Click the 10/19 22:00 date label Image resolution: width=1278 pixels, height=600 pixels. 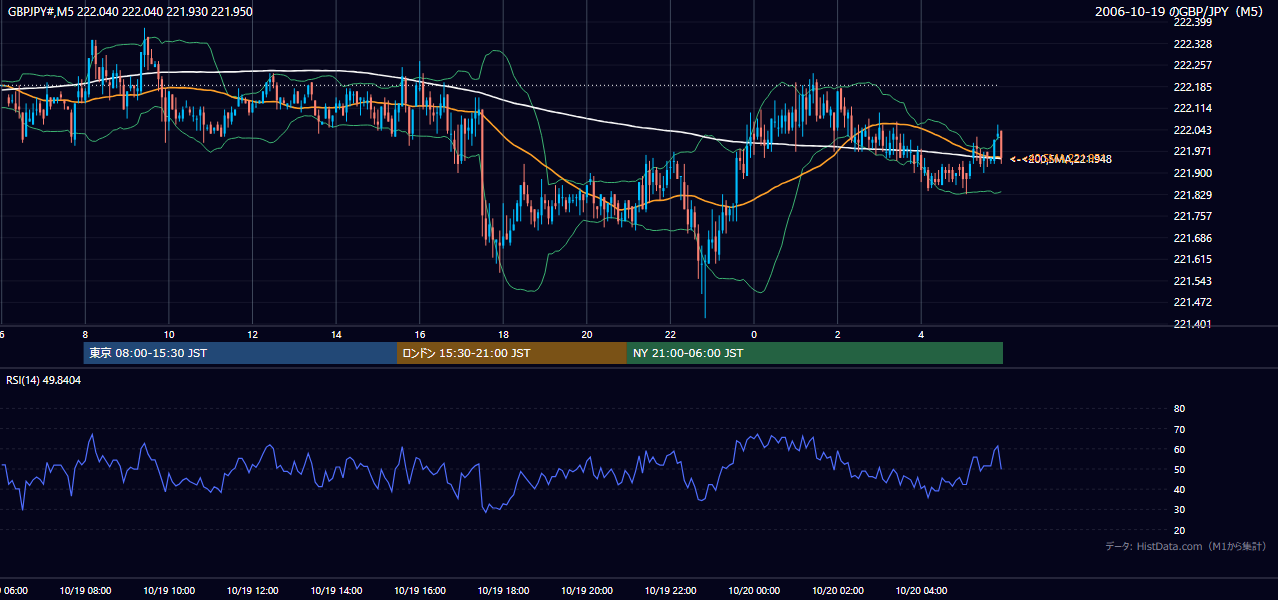click(x=670, y=591)
